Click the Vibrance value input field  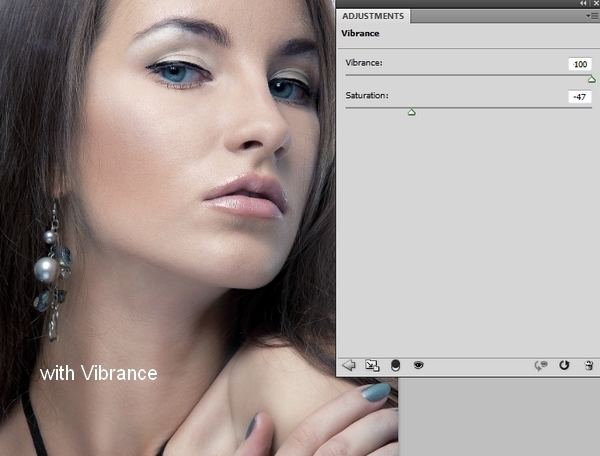[579, 64]
